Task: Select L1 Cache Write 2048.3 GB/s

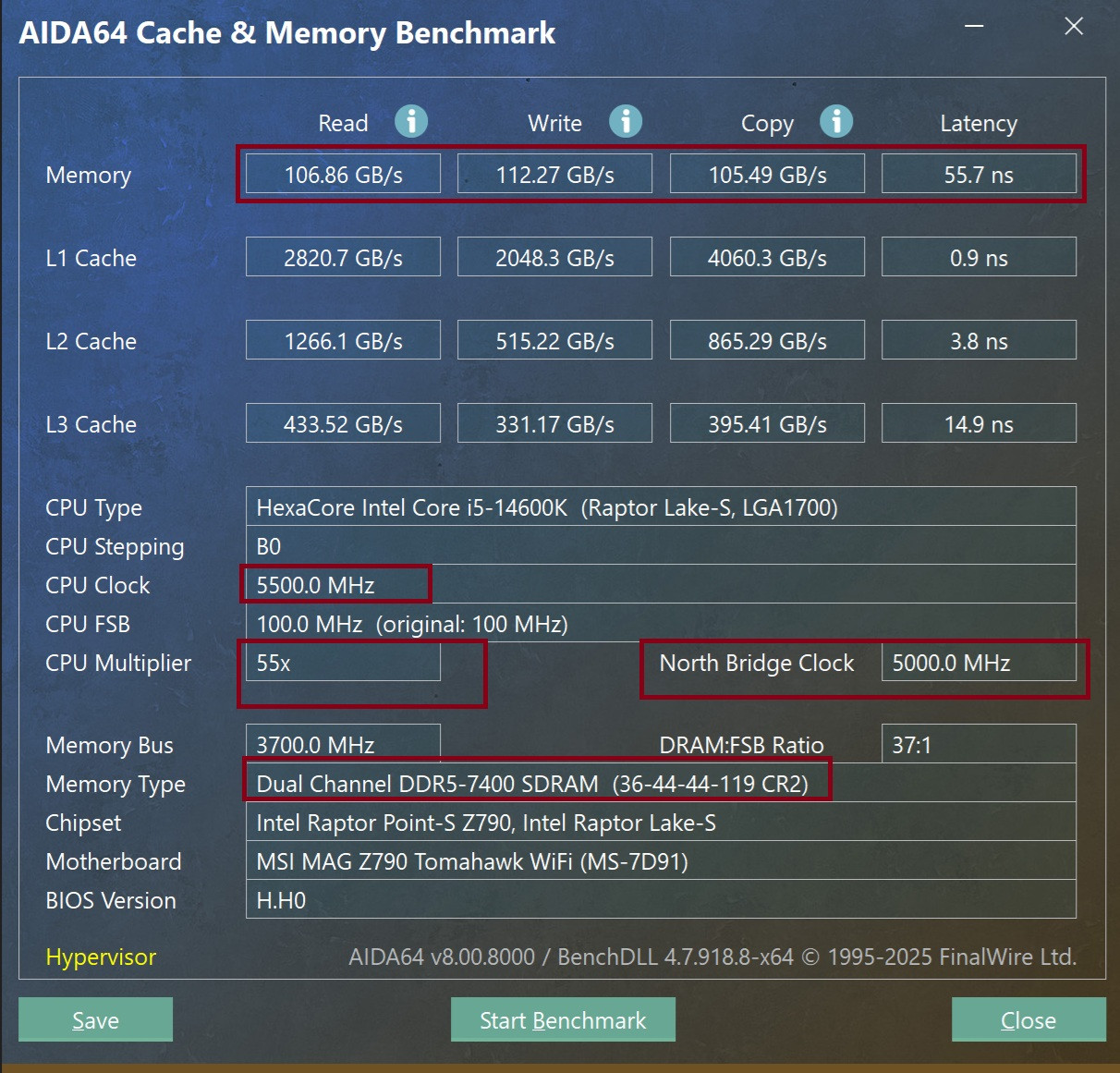Action: point(554,257)
